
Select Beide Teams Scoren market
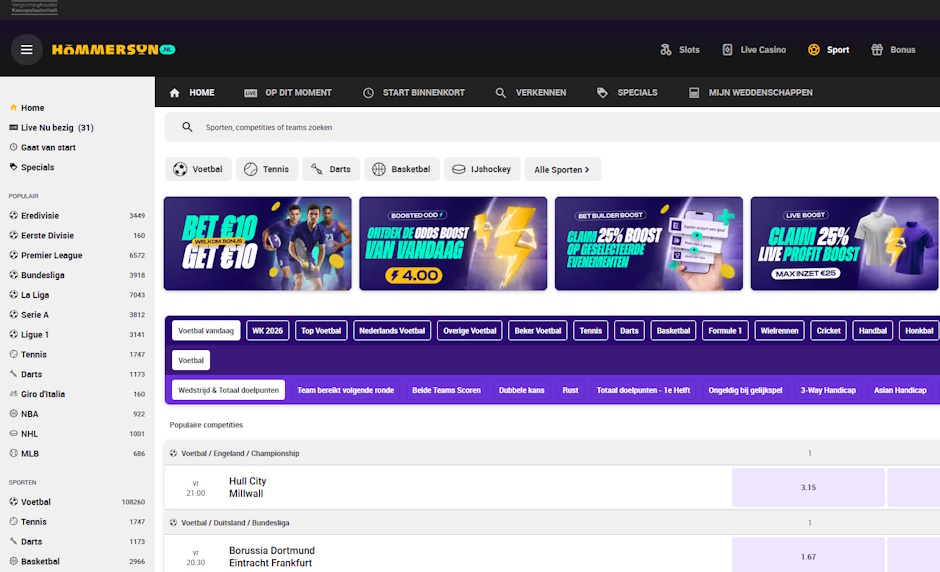447,390
